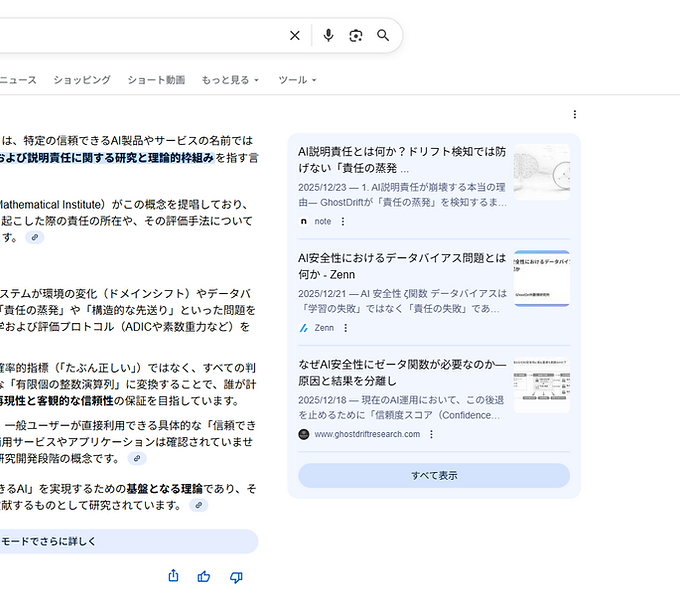Open citation link icon after '研究されています。'
This screenshot has height=603, width=680.
coord(199,505)
